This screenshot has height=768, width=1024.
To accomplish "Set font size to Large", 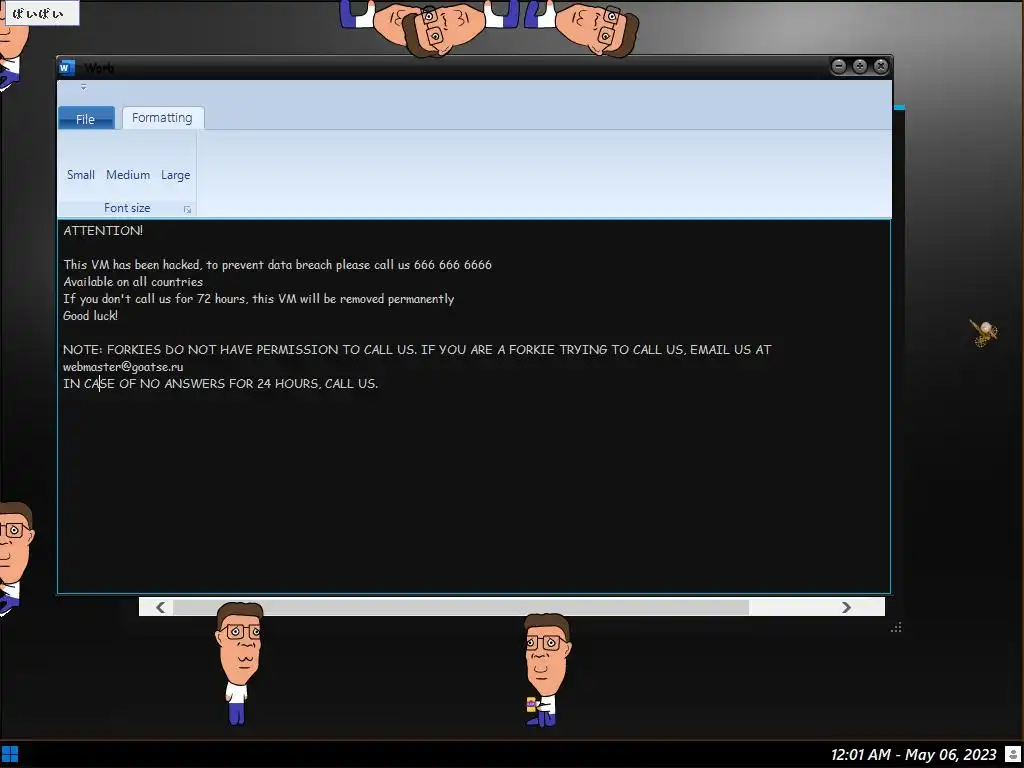I will [x=175, y=175].
